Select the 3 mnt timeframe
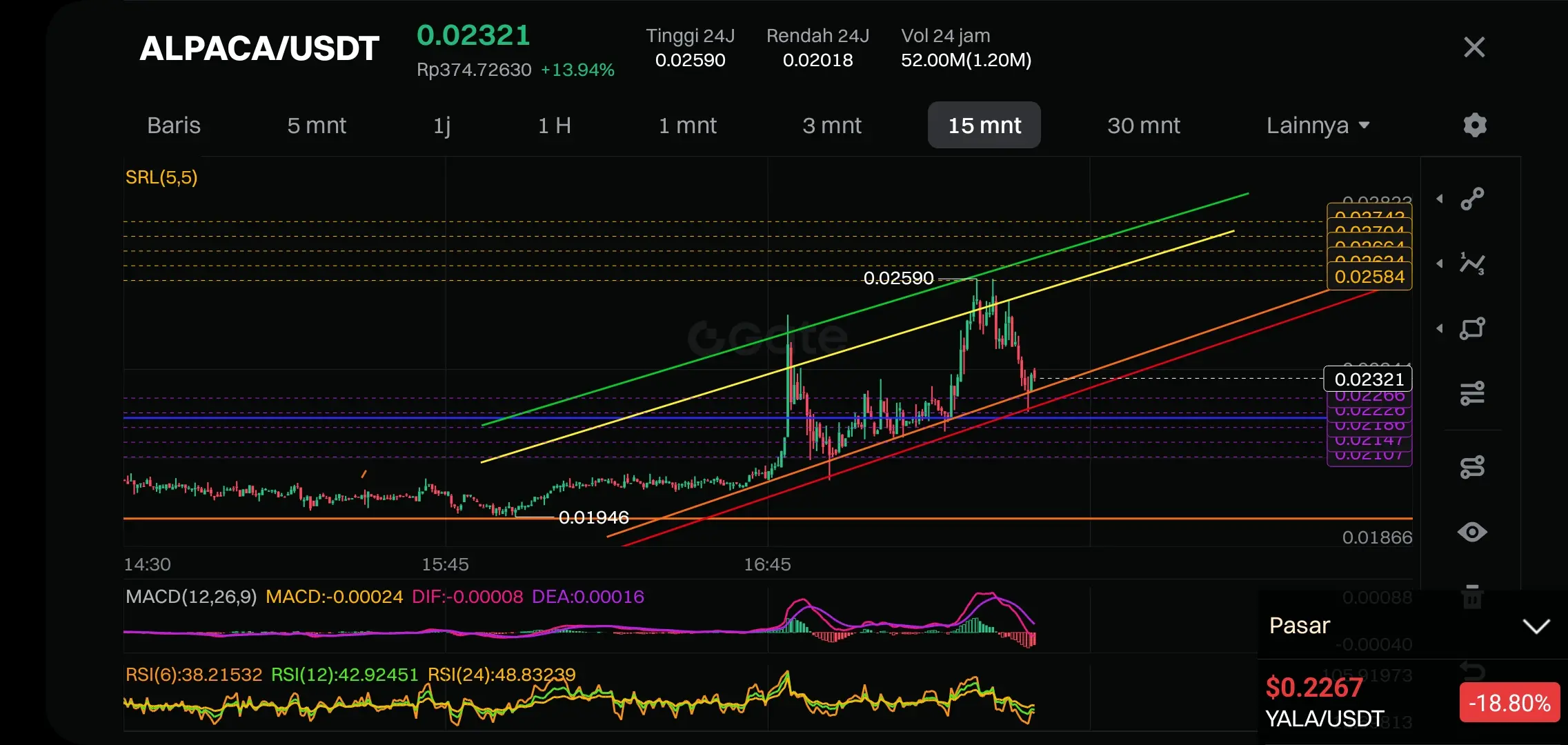 (x=832, y=126)
